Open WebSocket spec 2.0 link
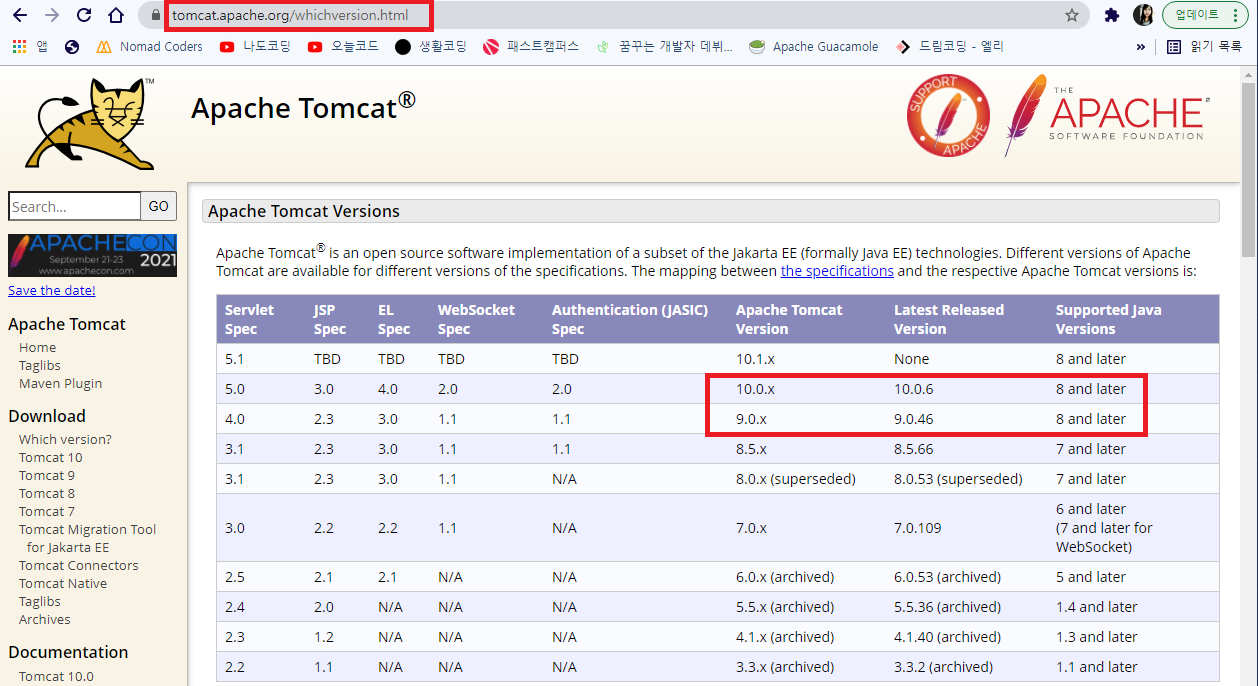 [446, 389]
